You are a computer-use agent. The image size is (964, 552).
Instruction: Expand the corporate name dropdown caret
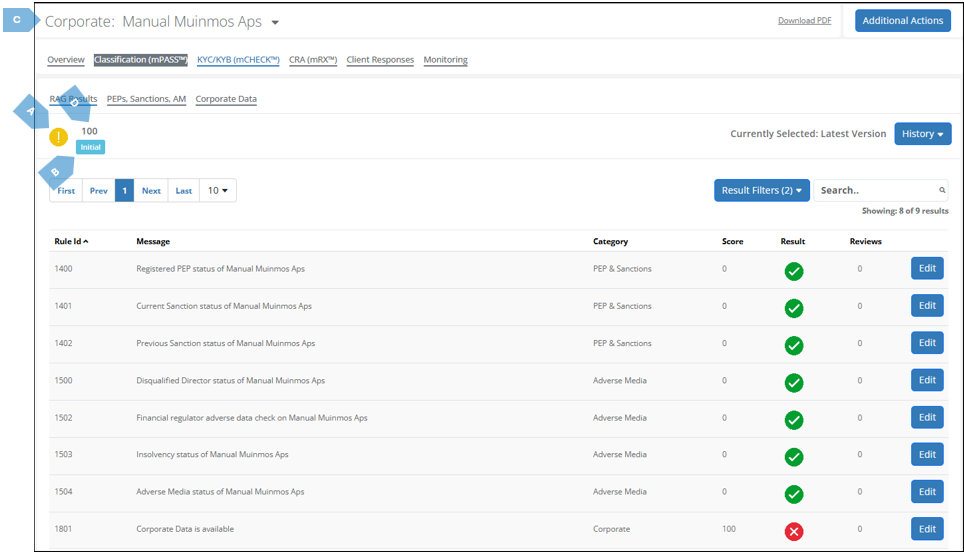click(x=276, y=23)
